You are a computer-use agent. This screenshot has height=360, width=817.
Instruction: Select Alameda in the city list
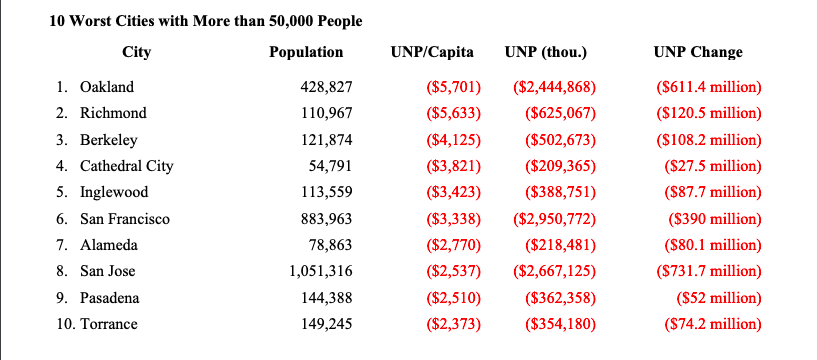point(107,245)
